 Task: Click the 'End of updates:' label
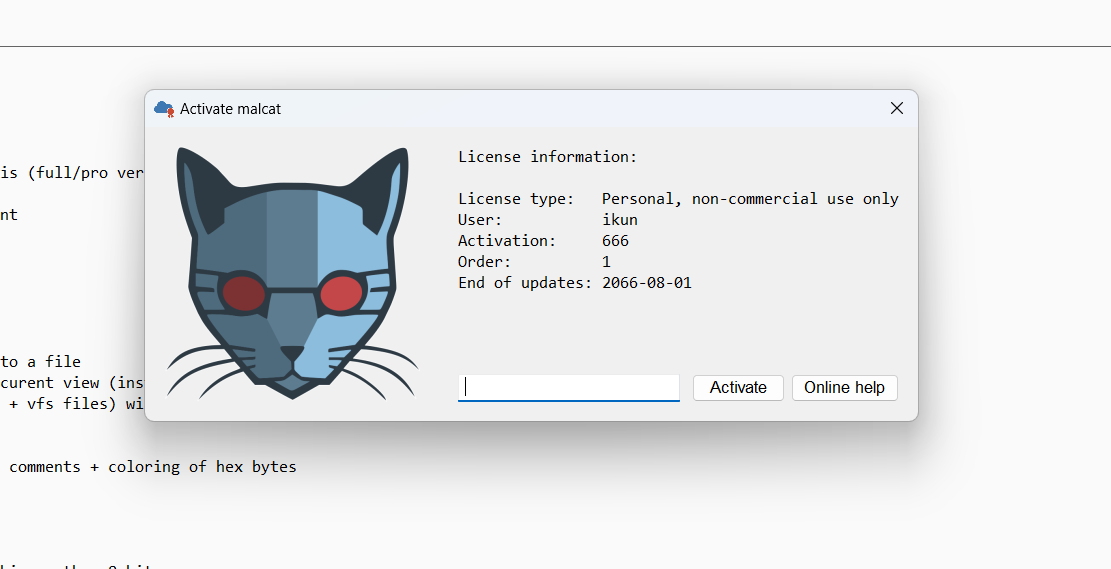[524, 283]
